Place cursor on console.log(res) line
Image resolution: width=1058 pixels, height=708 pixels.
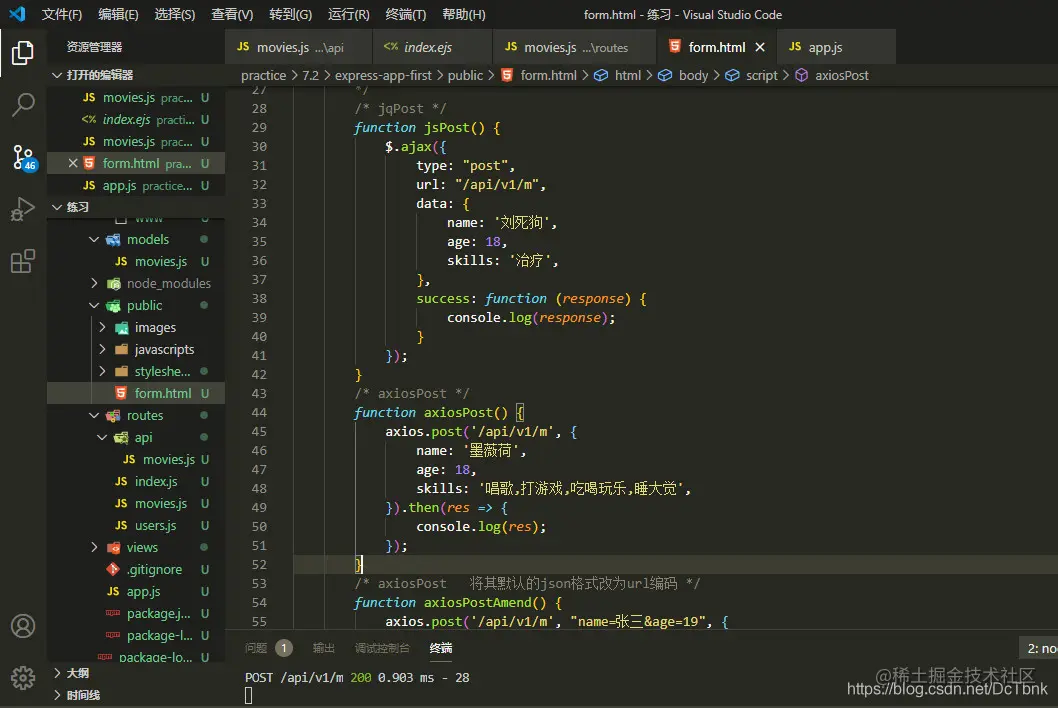tap(480, 526)
